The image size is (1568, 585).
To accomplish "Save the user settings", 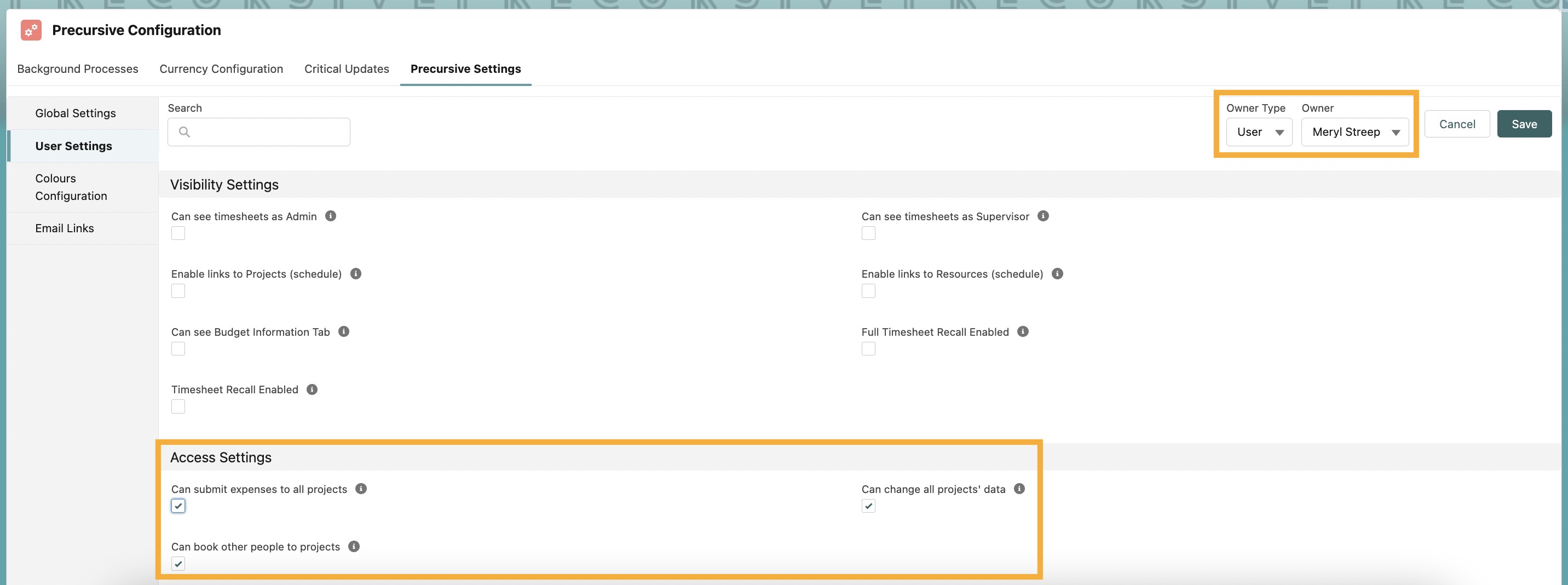I will [x=1524, y=124].
